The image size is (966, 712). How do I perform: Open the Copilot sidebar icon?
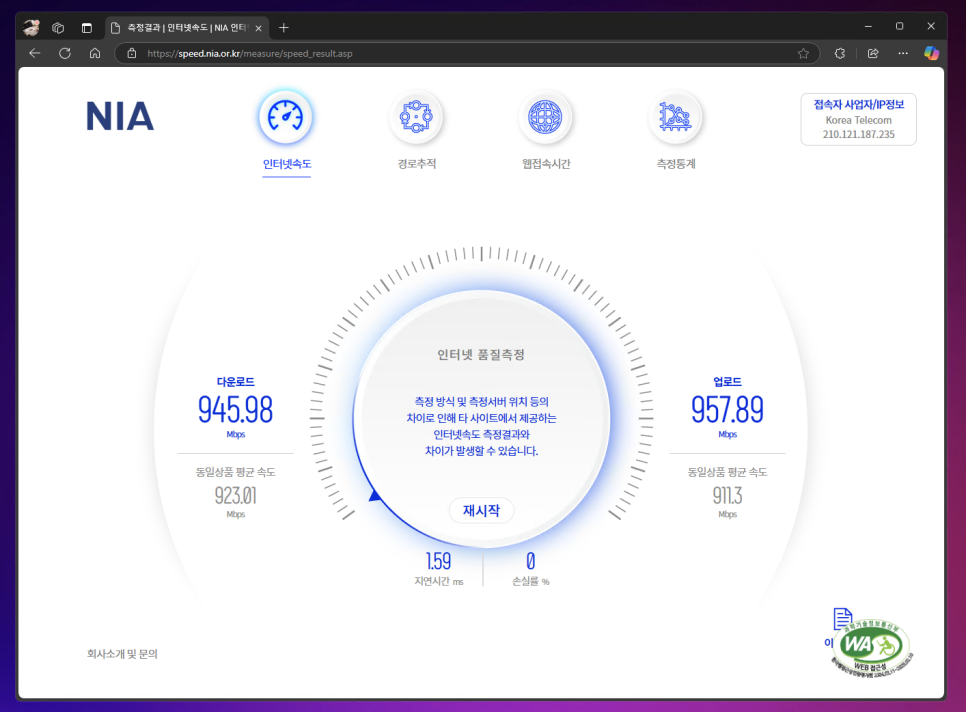tap(931, 54)
